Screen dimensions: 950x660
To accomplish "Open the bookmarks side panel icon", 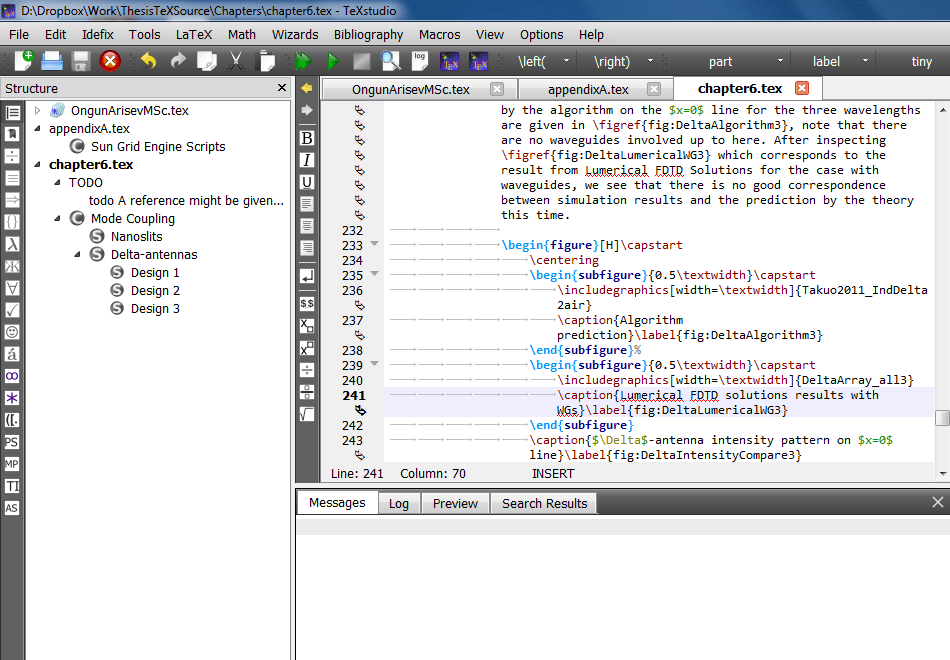I will (12, 134).
